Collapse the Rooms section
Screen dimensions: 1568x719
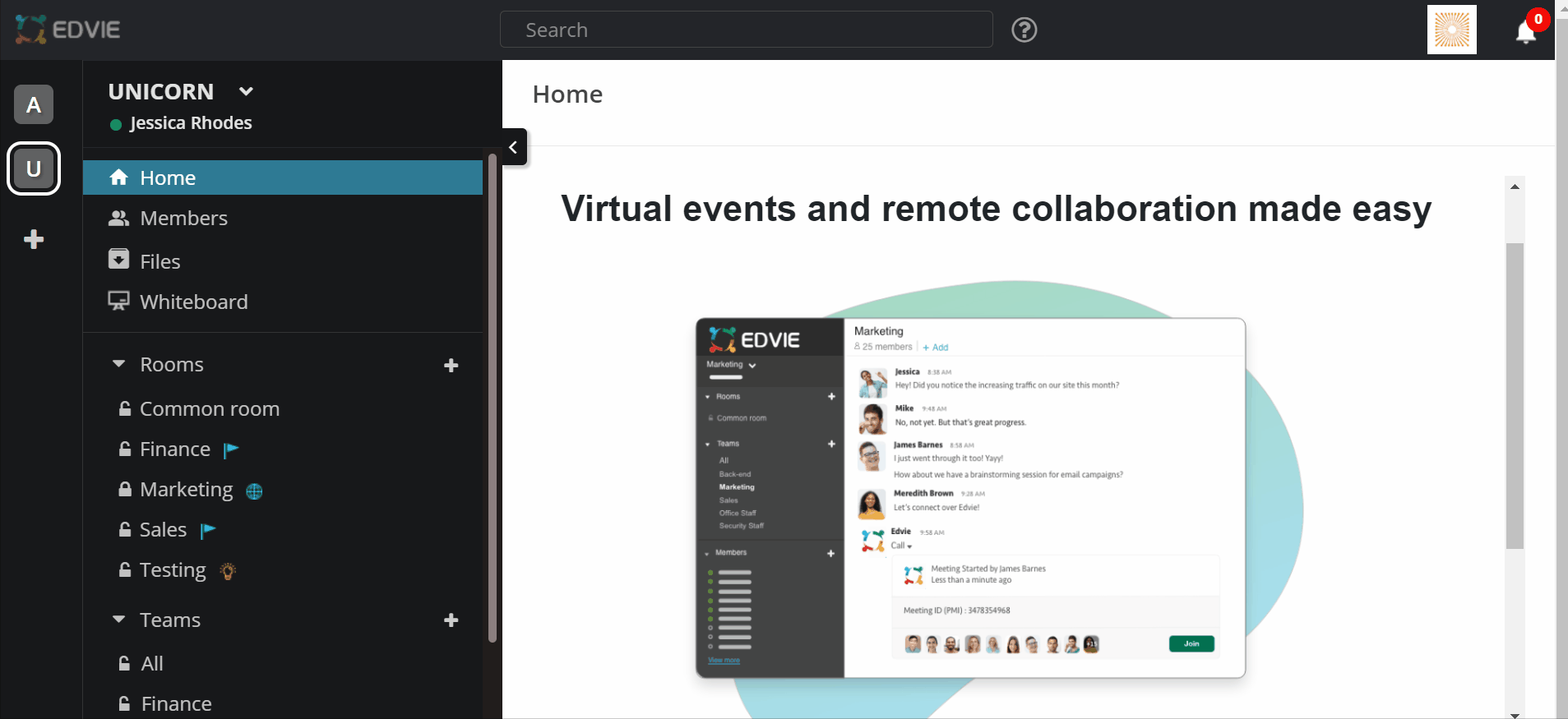119,364
